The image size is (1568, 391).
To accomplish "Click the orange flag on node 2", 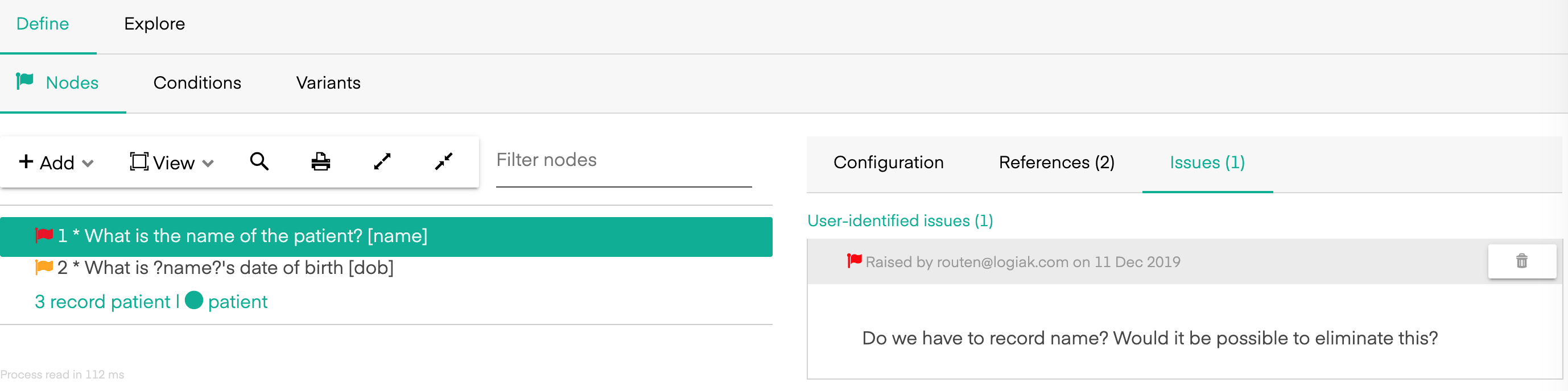I will 44,268.
